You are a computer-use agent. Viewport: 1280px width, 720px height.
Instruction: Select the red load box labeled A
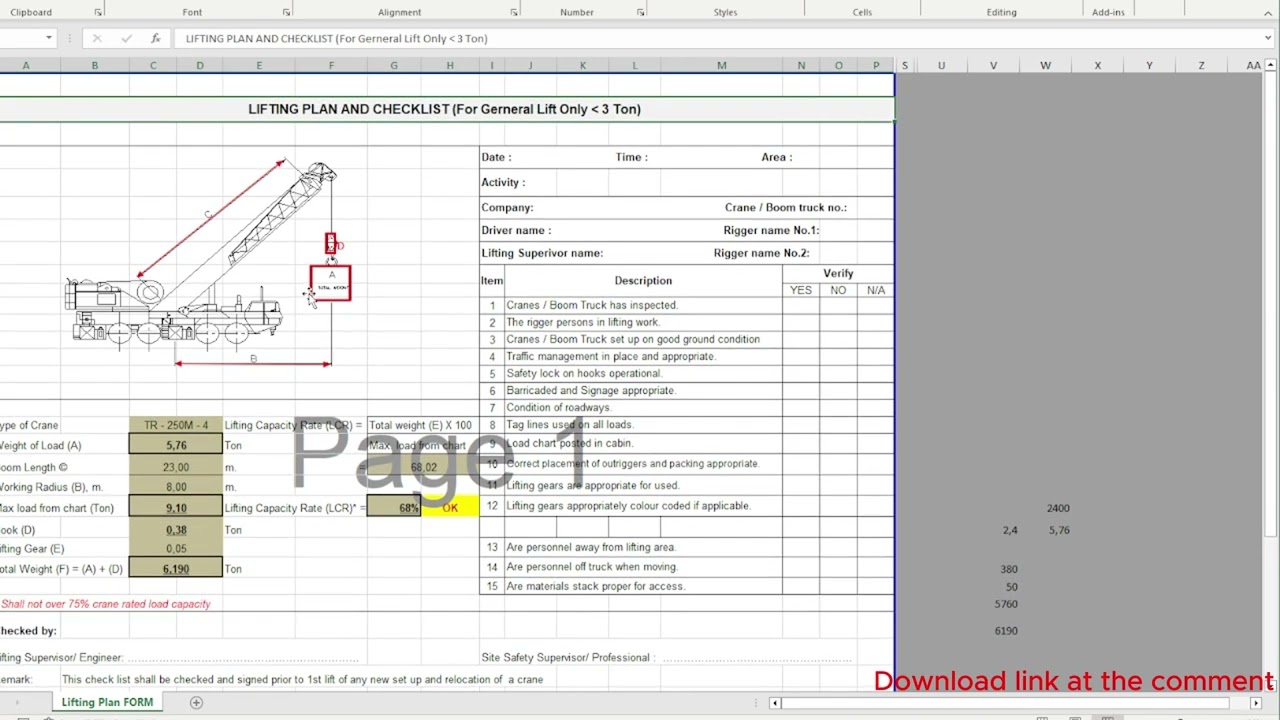[x=330, y=283]
